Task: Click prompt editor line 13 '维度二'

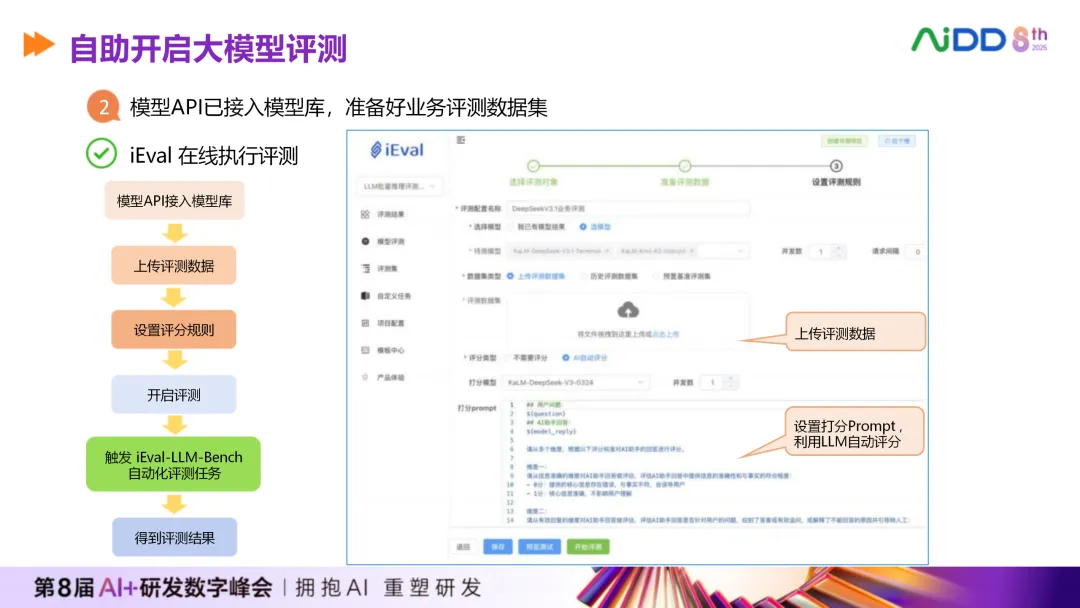Action: click(x=537, y=512)
